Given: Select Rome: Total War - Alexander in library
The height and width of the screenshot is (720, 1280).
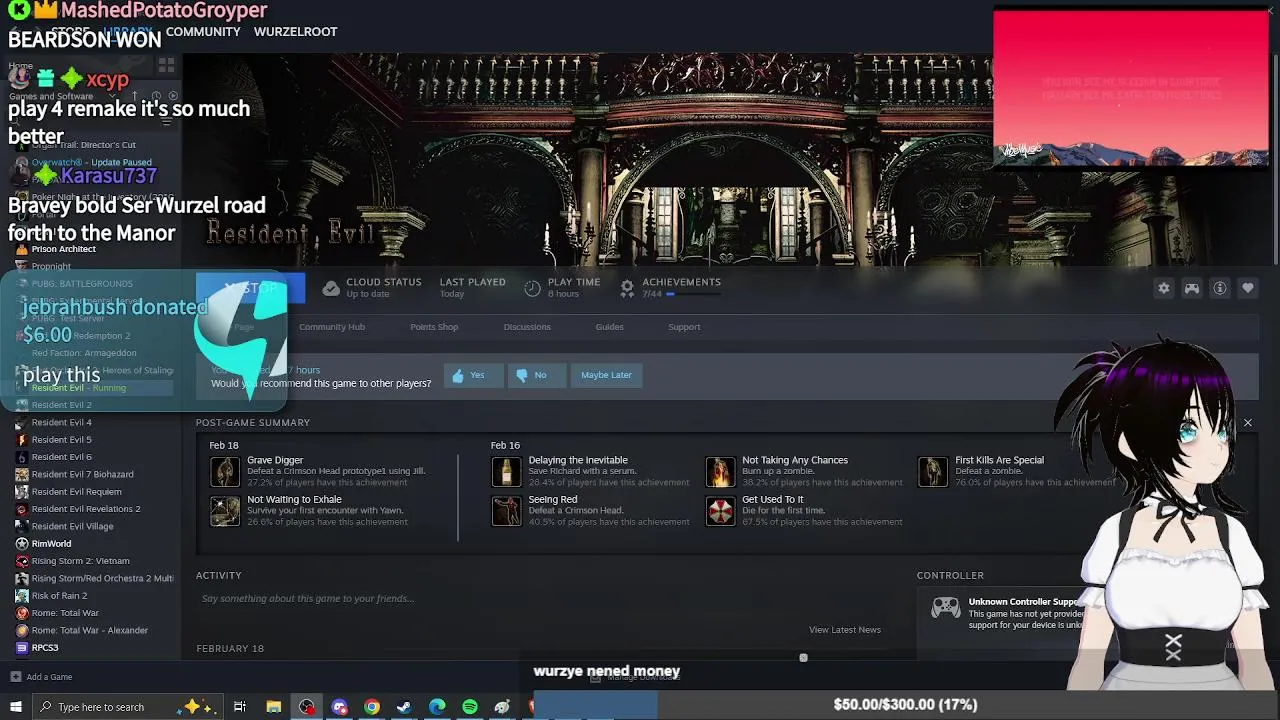Looking at the screenshot, I should [90, 630].
